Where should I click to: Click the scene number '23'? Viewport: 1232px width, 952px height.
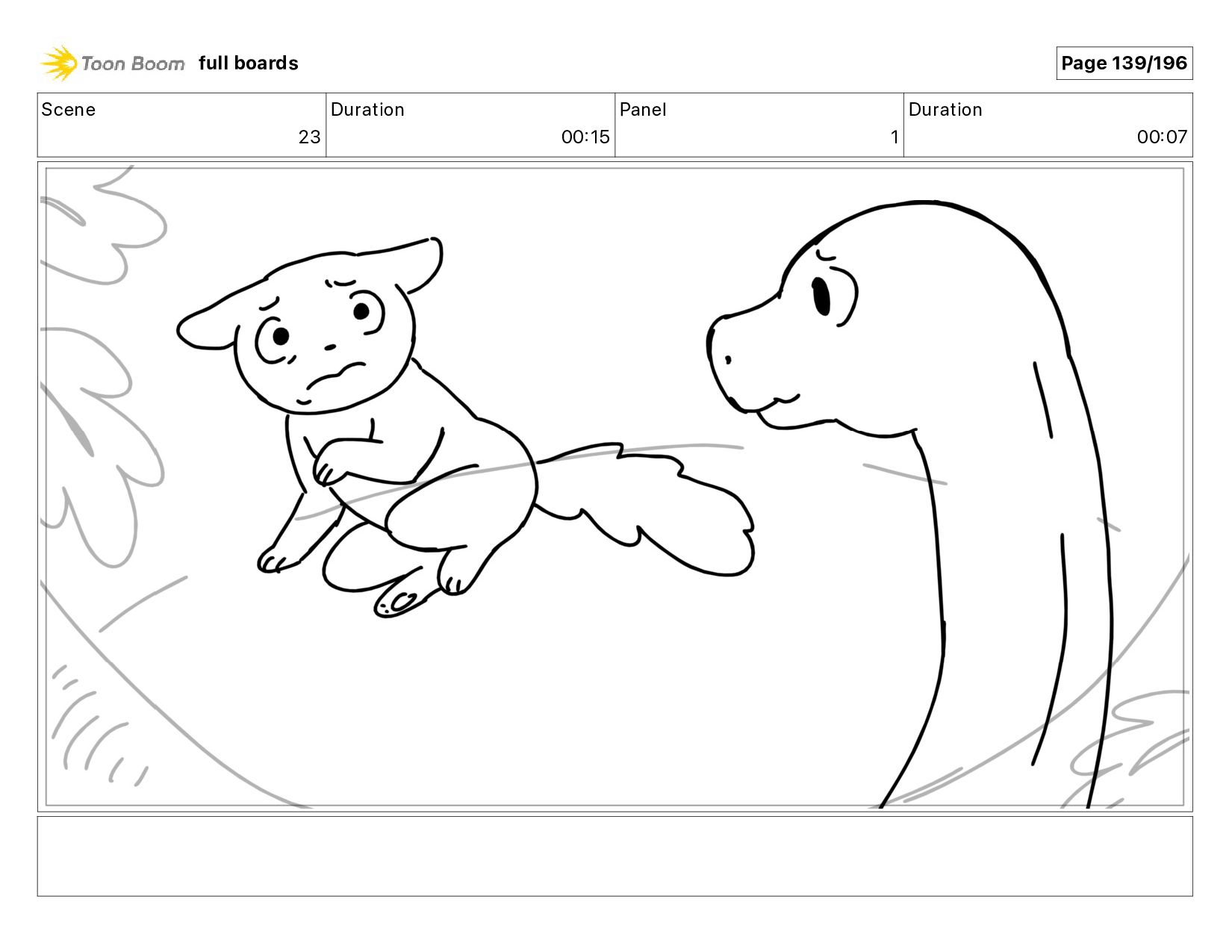309,137
